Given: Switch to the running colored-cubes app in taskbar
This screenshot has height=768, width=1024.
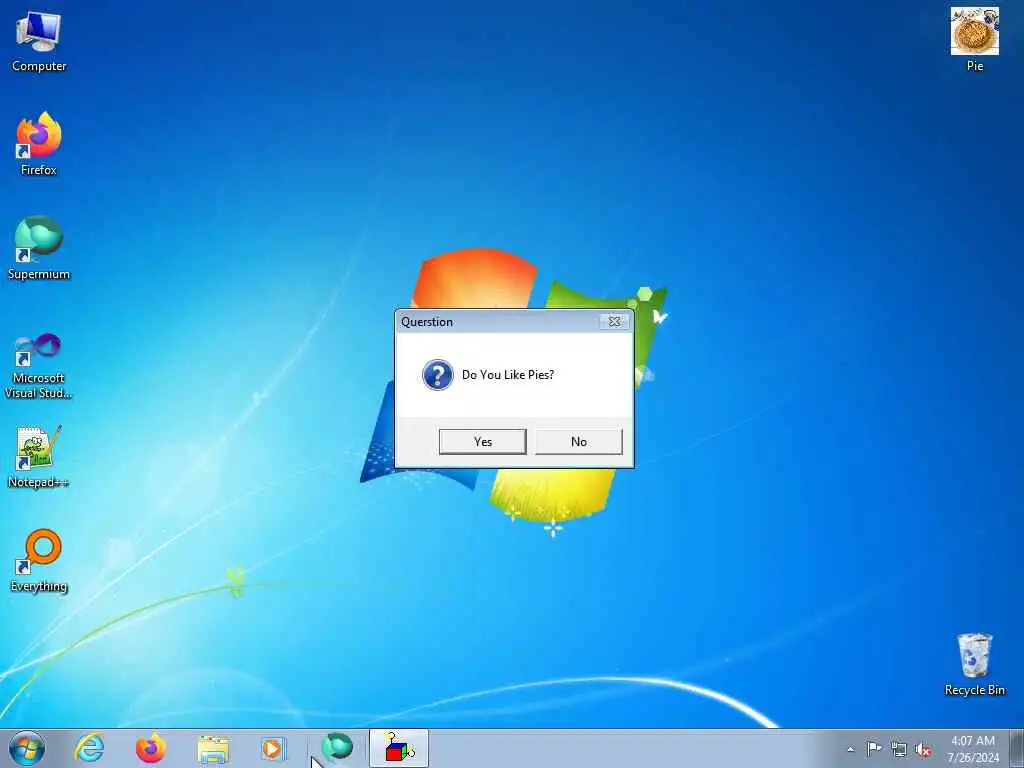Looking at the screenshot, I should (399, 748).
